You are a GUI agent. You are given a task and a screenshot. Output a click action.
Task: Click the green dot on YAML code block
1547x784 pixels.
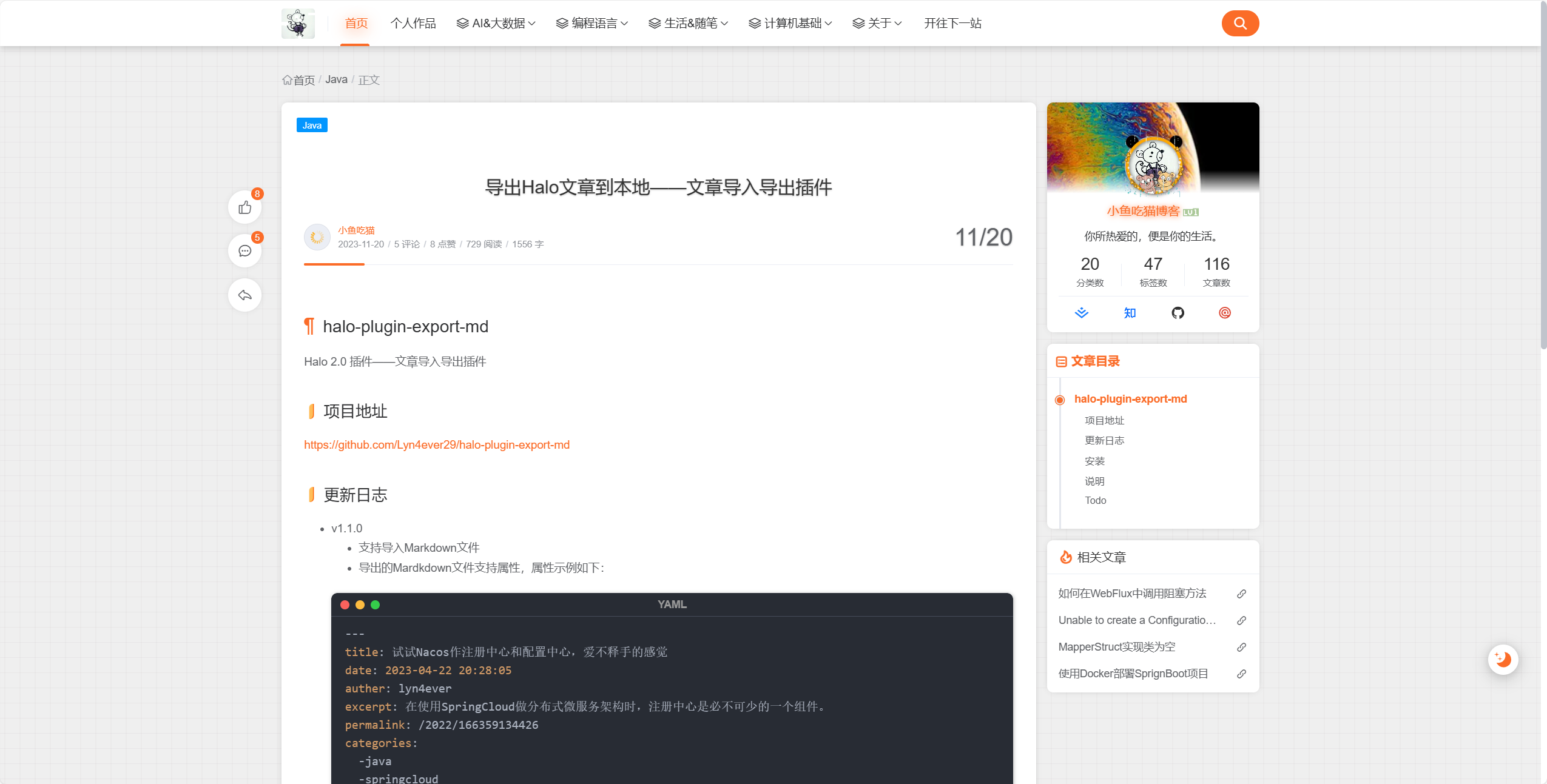(375, 605)
